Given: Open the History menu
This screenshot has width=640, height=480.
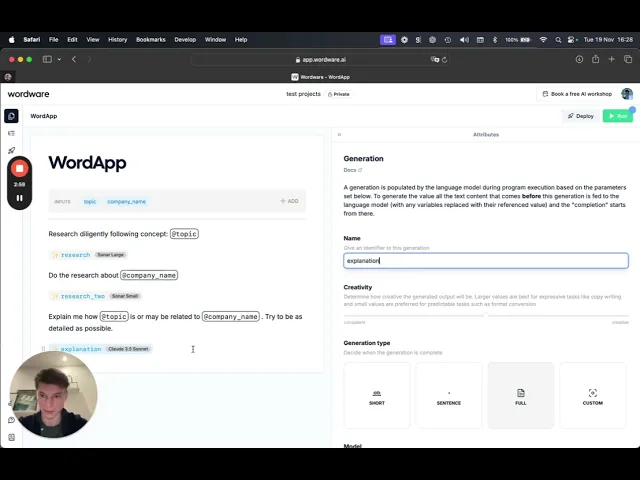Looking at the screenshot, I should pyautogui.click(x=118, y=40).
